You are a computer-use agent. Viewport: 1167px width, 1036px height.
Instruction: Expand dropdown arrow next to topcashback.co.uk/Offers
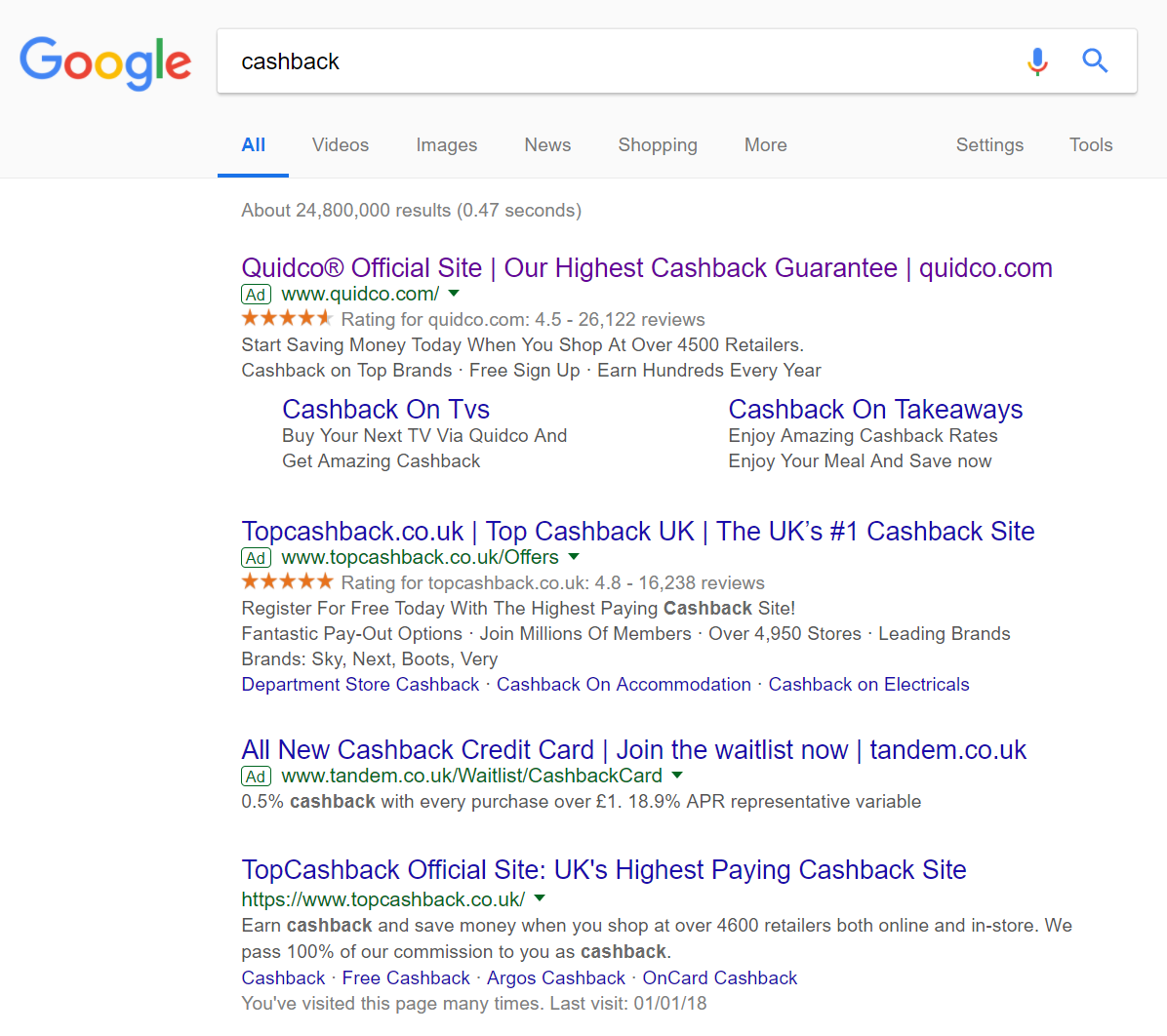click(574, 557)
